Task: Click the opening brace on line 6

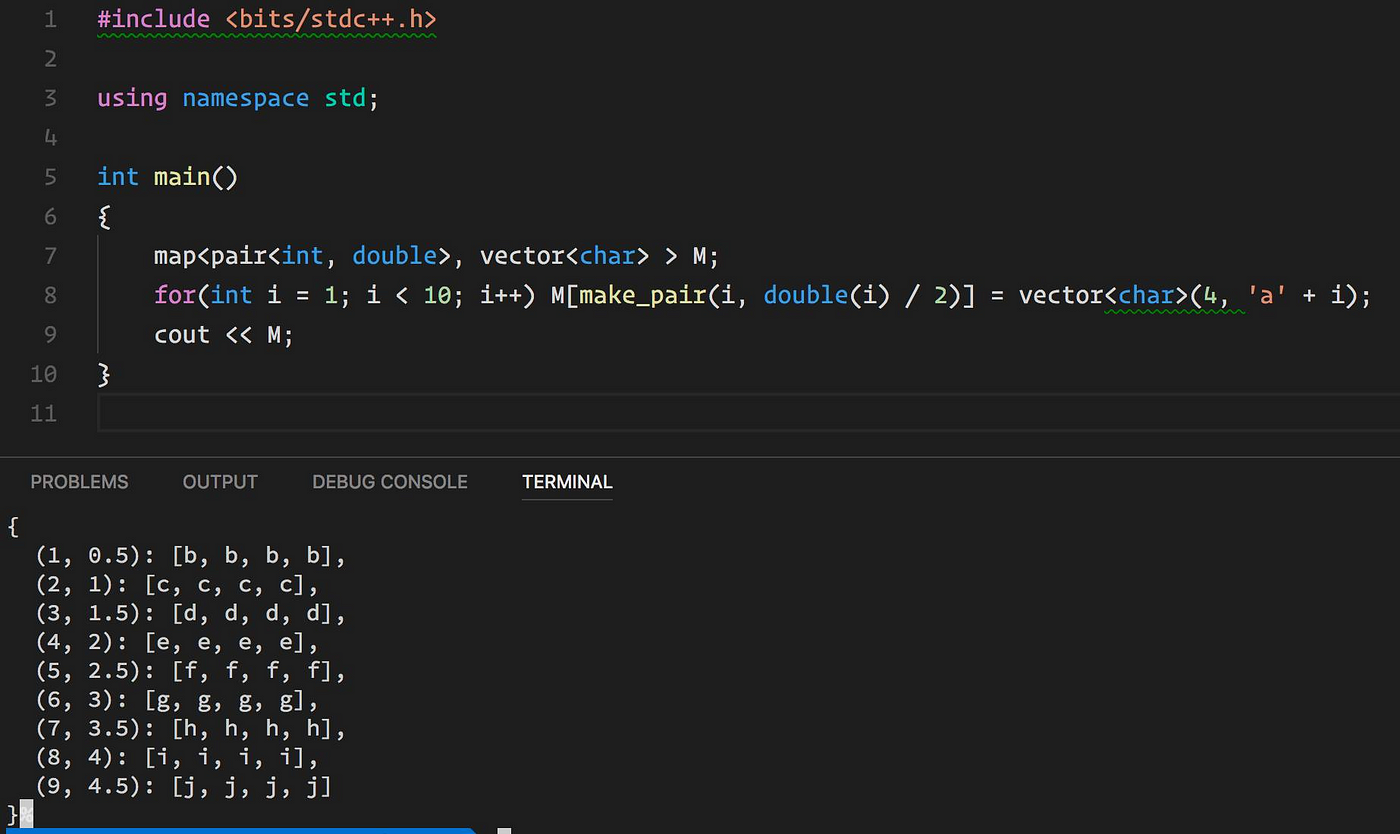Action: coord(104,216)
